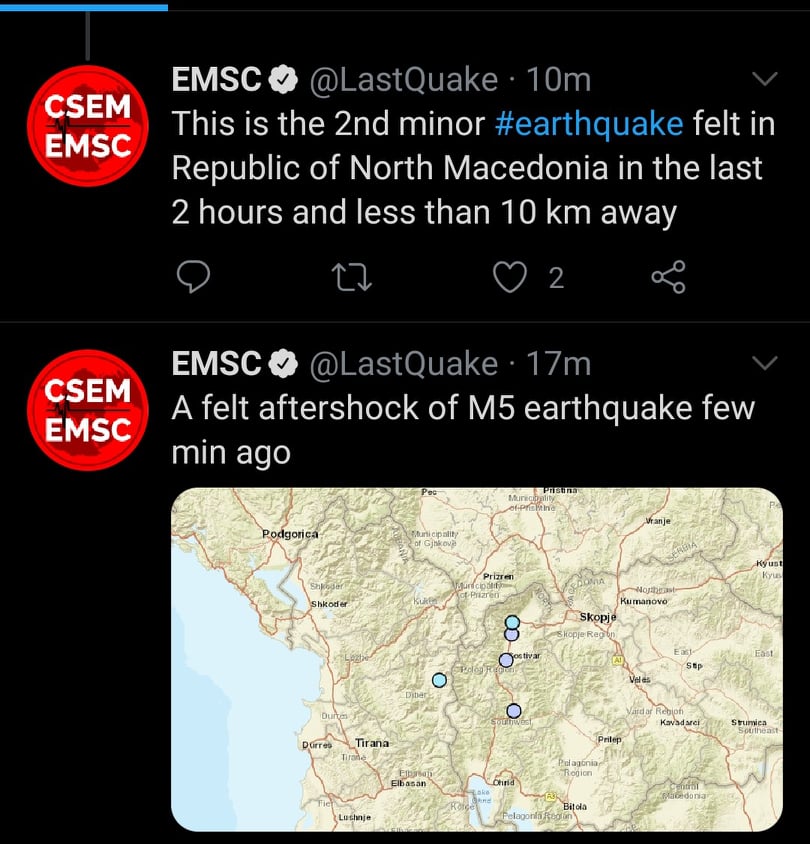
Task: Open EMSC avatar on aftershock tweet
Action: pos(87,410)
